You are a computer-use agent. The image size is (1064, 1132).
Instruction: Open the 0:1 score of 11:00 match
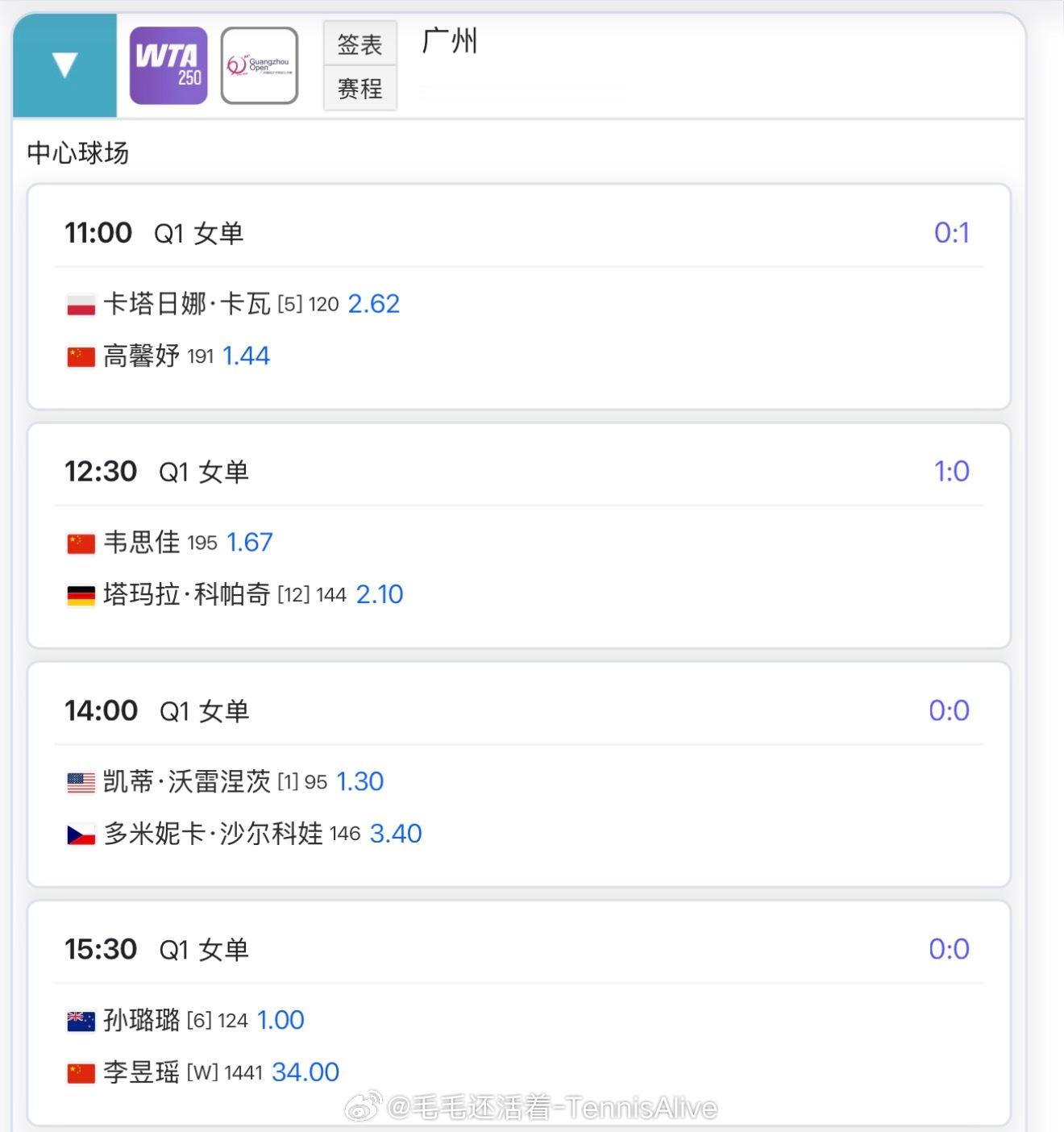[x=951, y=233]
